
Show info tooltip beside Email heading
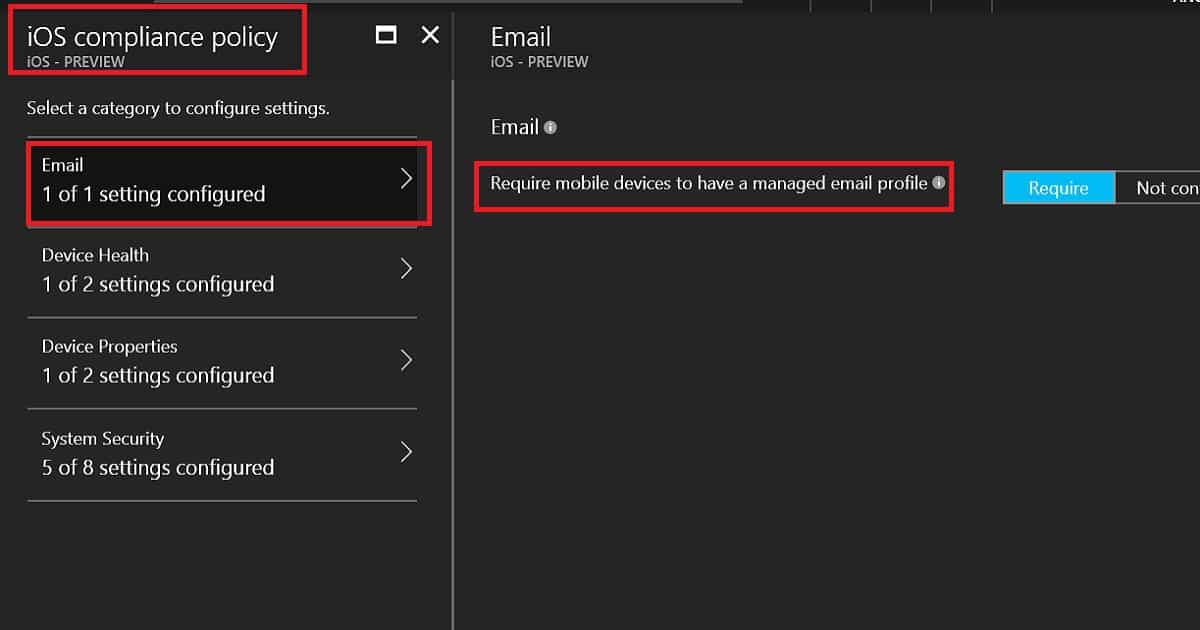[550, 128]
